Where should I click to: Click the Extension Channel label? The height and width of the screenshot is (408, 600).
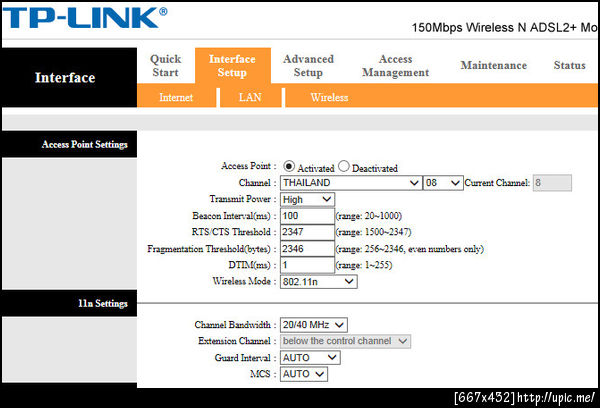[x=237, y=341]
